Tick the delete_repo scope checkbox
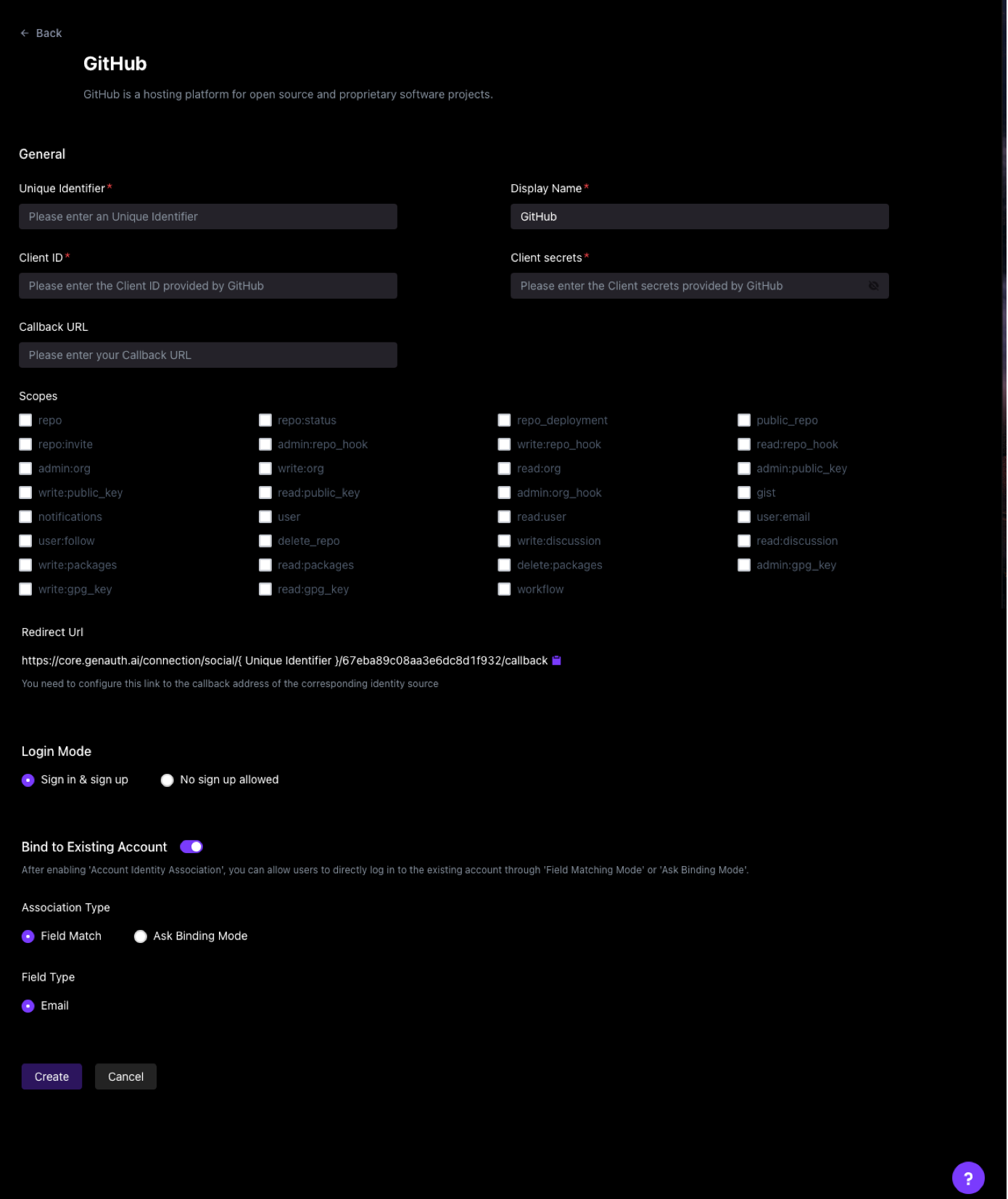The image size is (1008, 1199). pos(265,541)
